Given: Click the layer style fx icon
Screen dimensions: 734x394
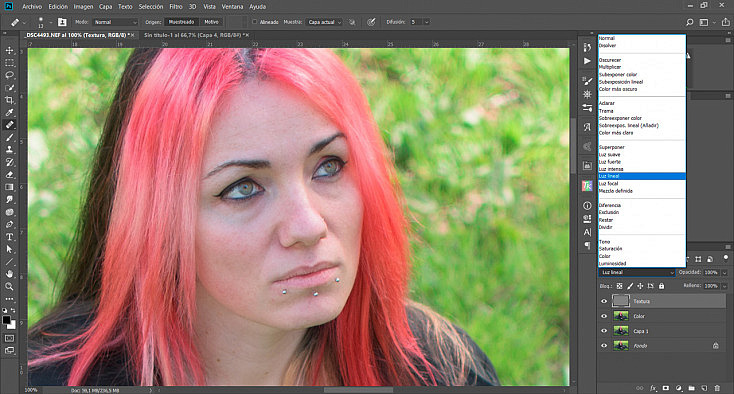Looking at the screenshot, I should coord(653,388).
